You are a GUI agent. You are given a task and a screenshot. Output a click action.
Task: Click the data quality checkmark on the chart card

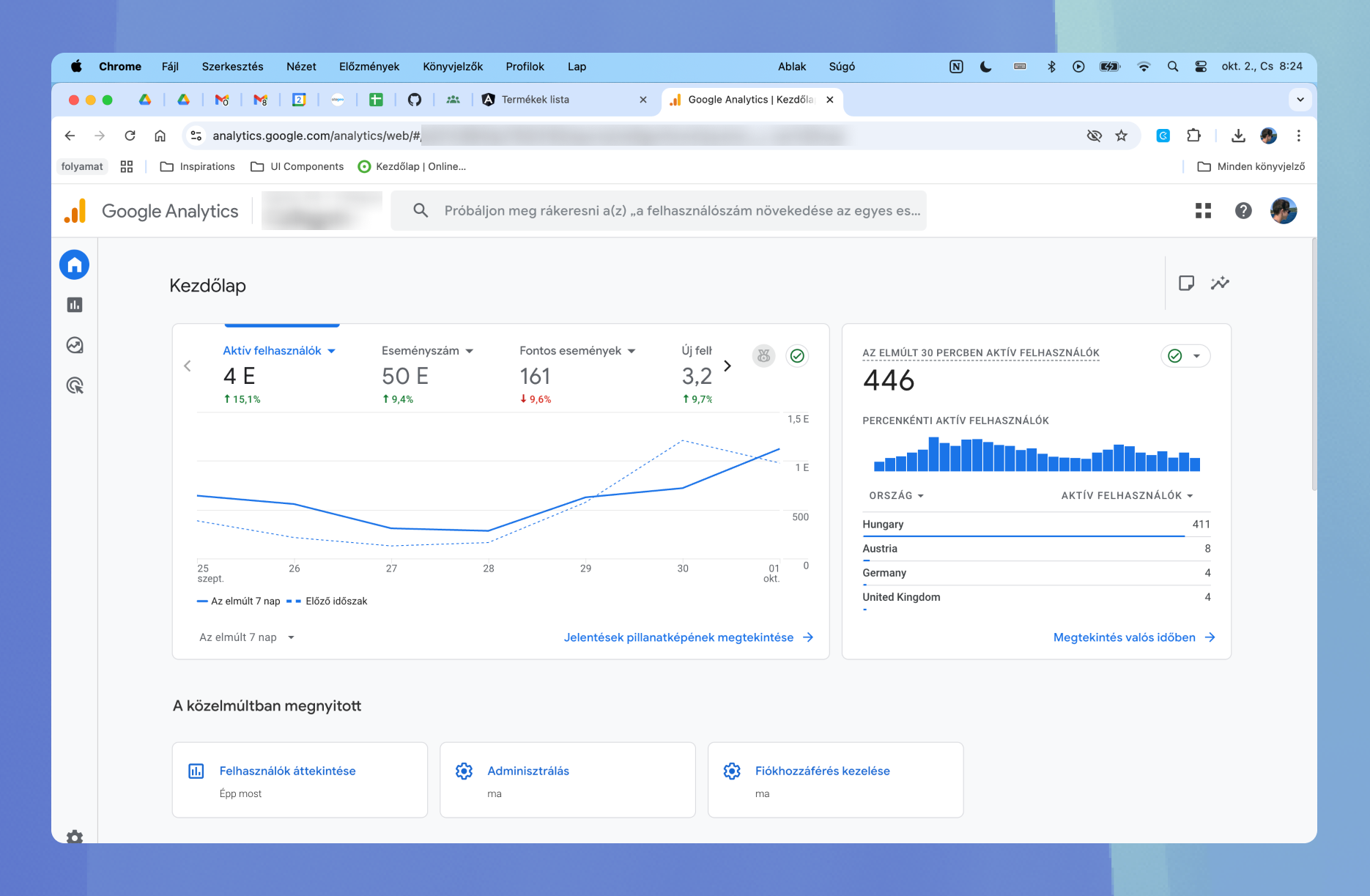797,356
